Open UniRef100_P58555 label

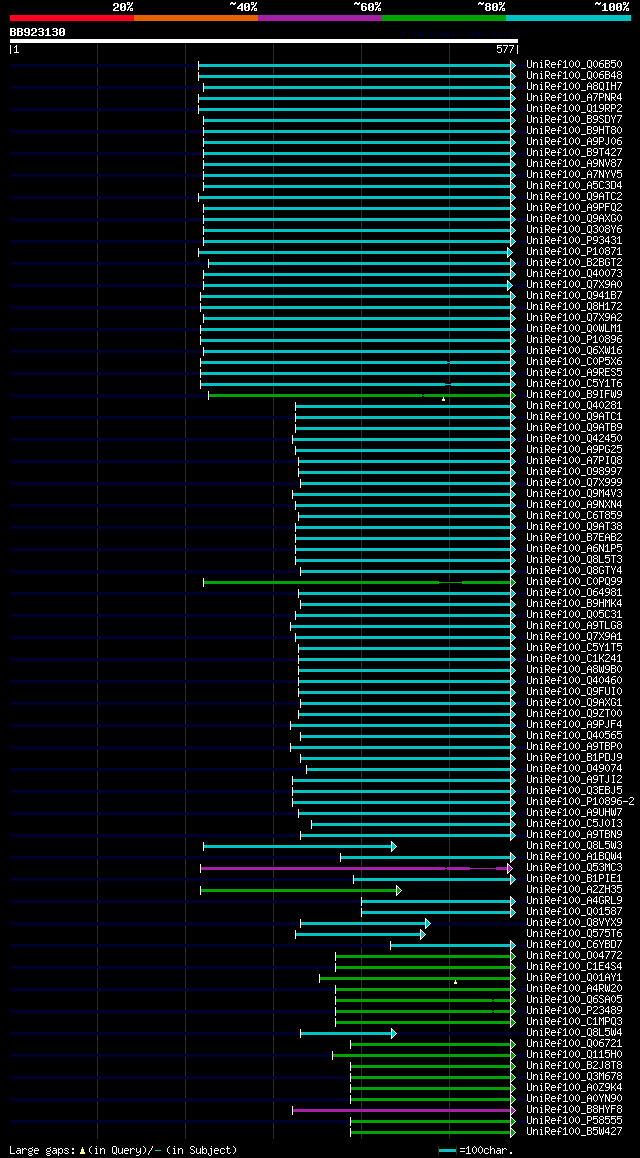click(x=574, y=1121)
